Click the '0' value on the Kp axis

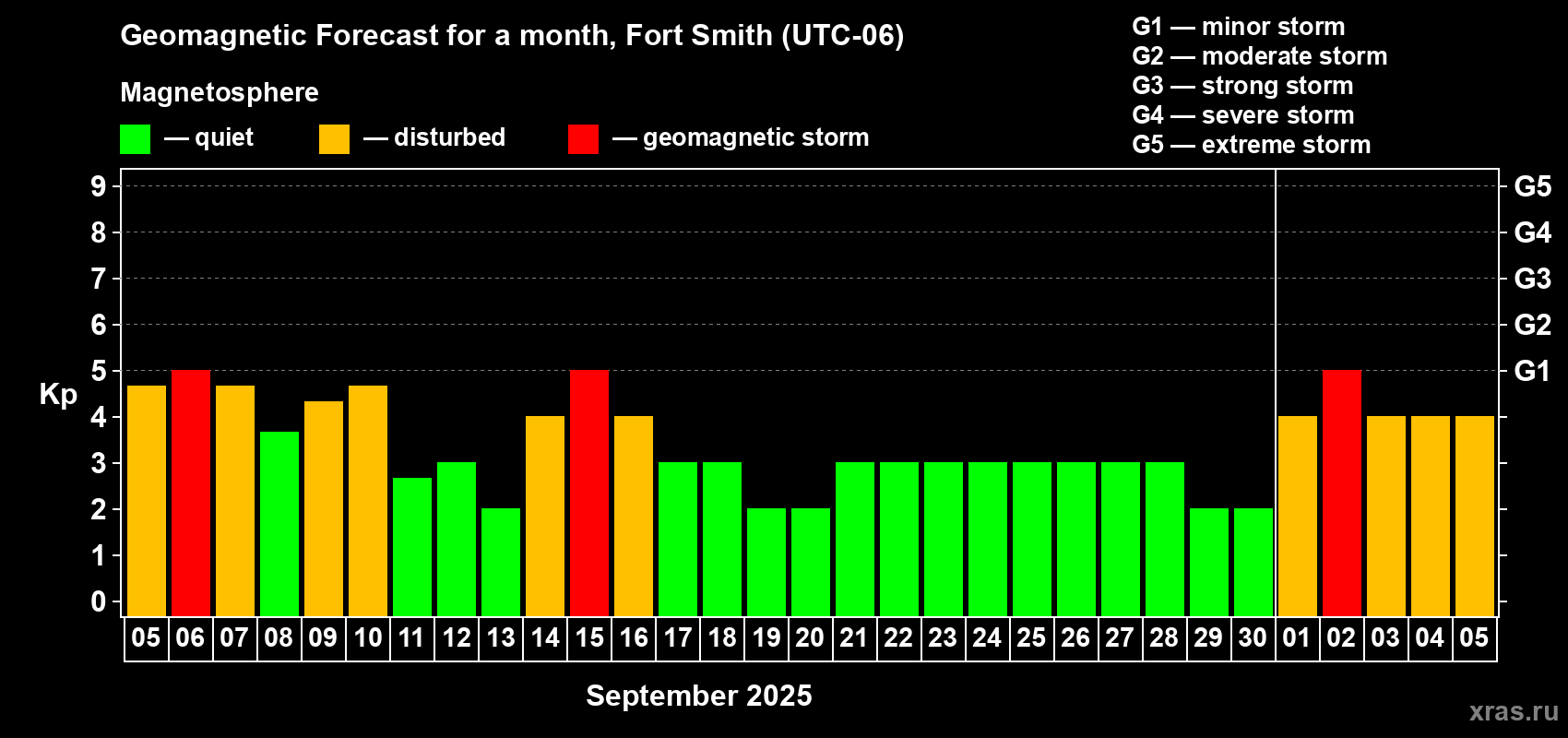coord(99,601)
